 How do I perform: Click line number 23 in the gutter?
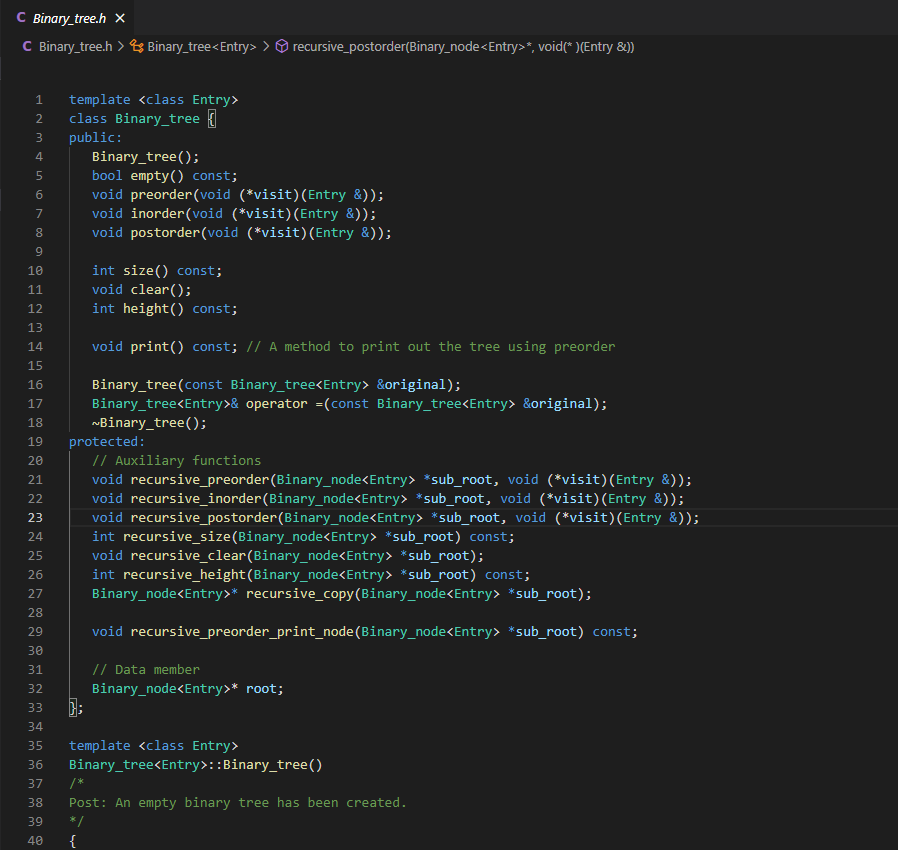point(36,517)
